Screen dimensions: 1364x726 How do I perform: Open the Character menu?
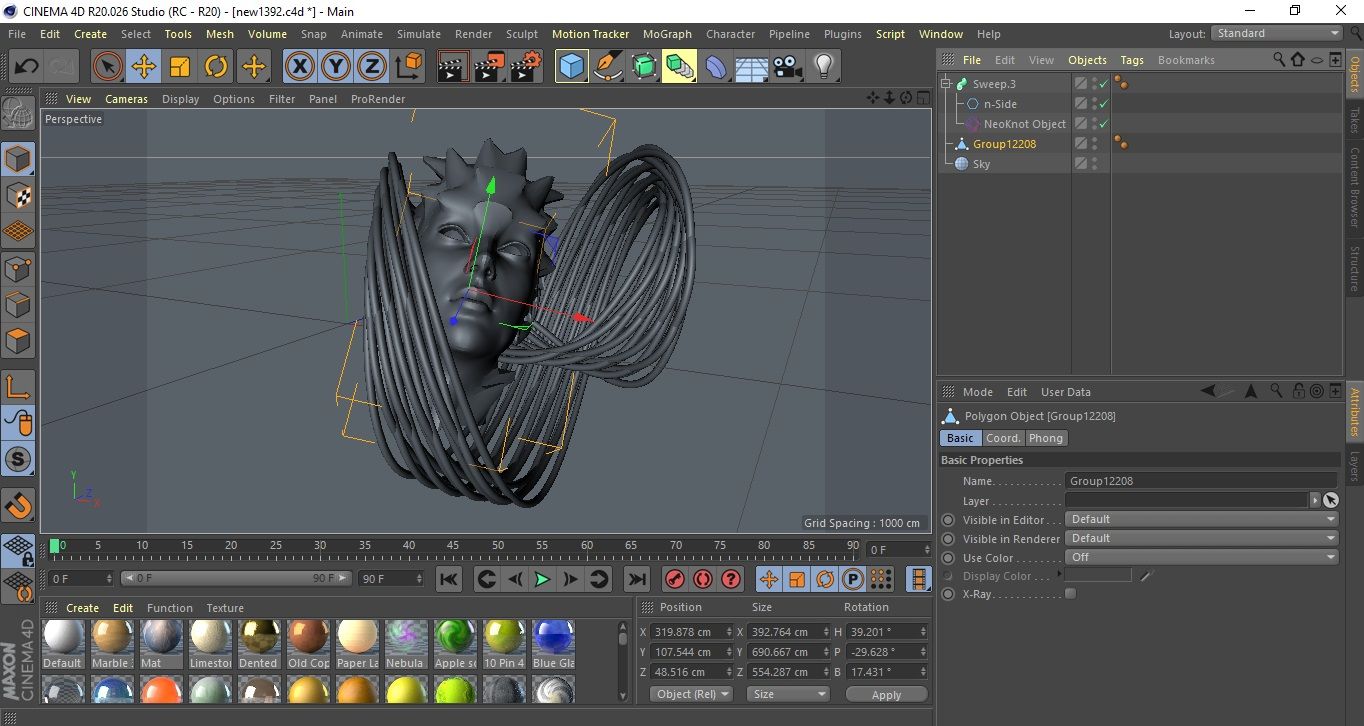click(730, 34)
